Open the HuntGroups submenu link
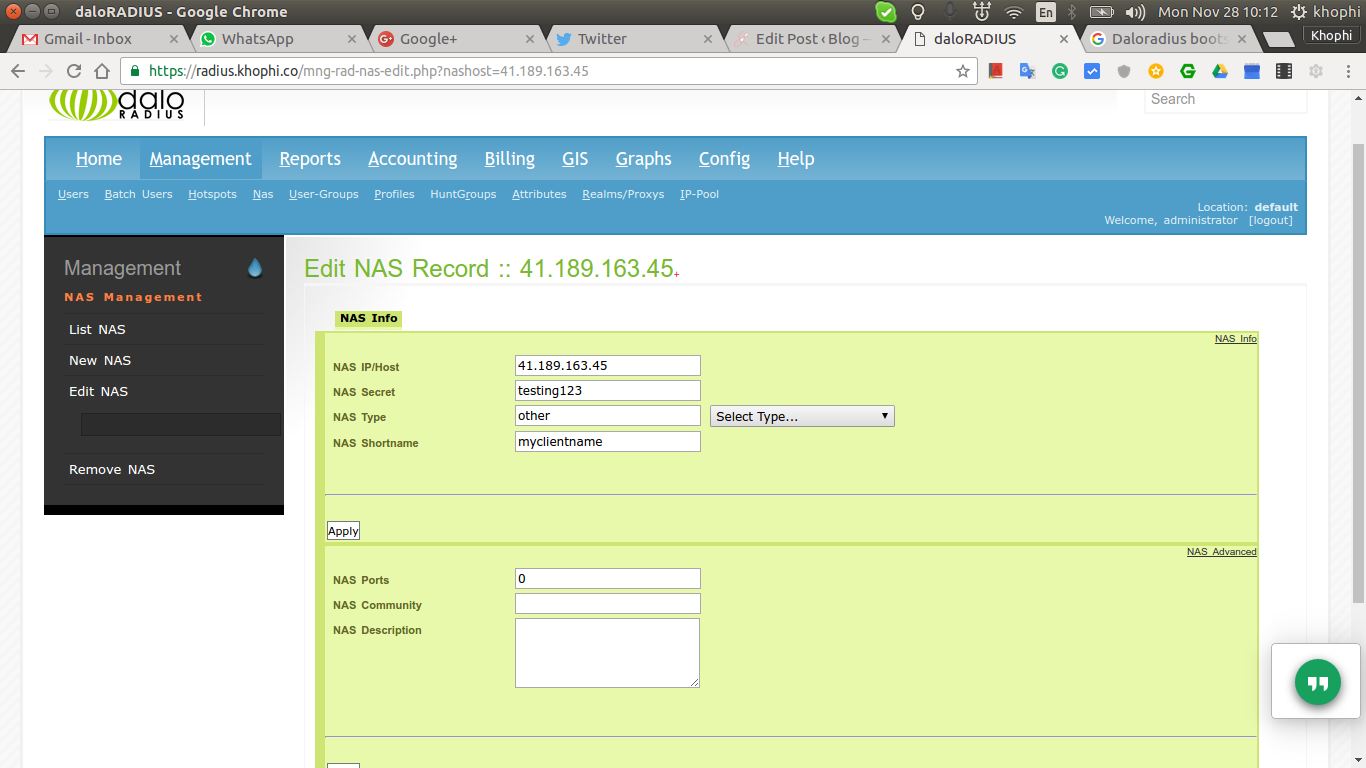This screenshot has width=1366, height=768. point(463,194)
